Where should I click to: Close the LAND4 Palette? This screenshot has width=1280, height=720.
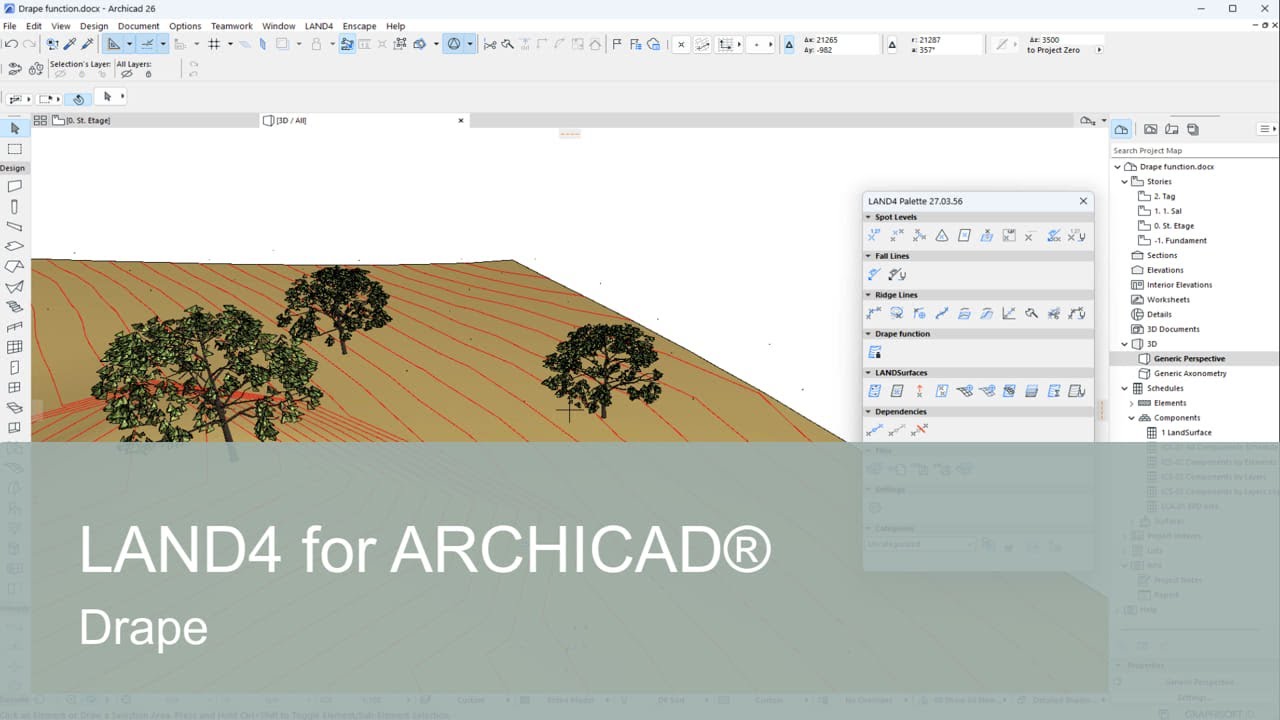click(x=1083, y=201)
